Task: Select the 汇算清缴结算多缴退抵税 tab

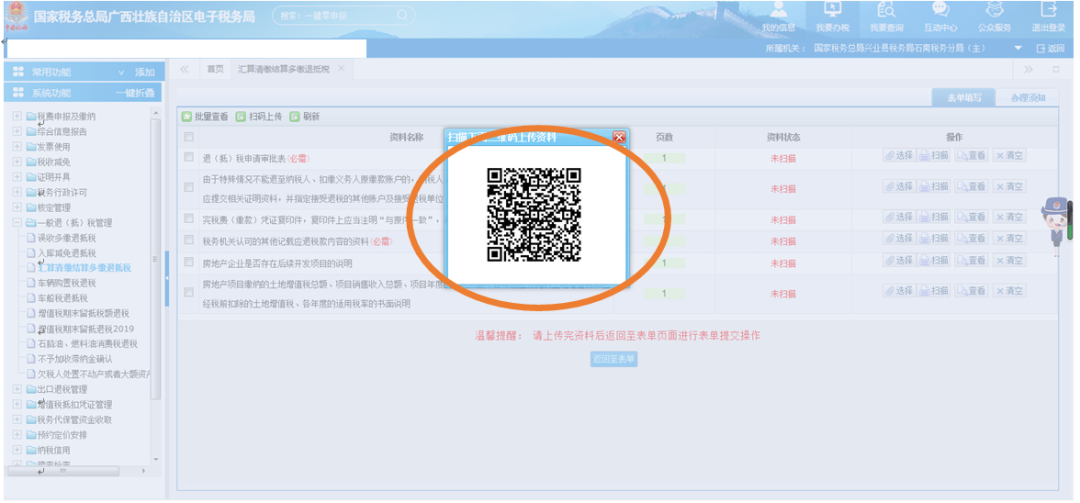Action: [284, 69]
